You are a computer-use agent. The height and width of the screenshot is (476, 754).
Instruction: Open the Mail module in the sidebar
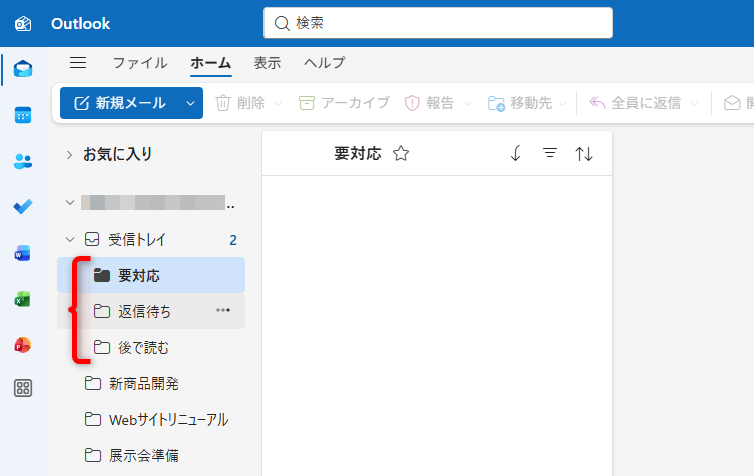(23, 69)
